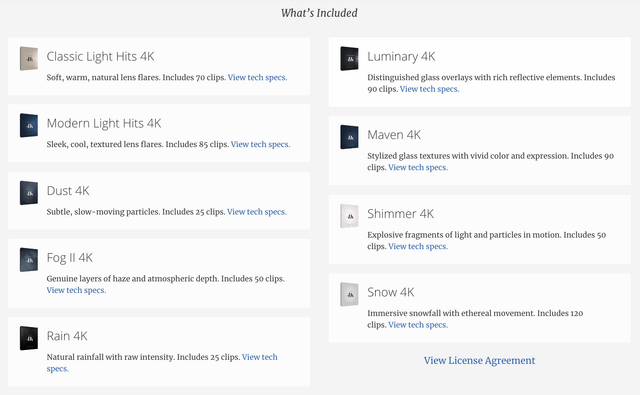
Task: Open Maven 4K View tech specs link
Action: pyautogui.click(x=418, y=167)
